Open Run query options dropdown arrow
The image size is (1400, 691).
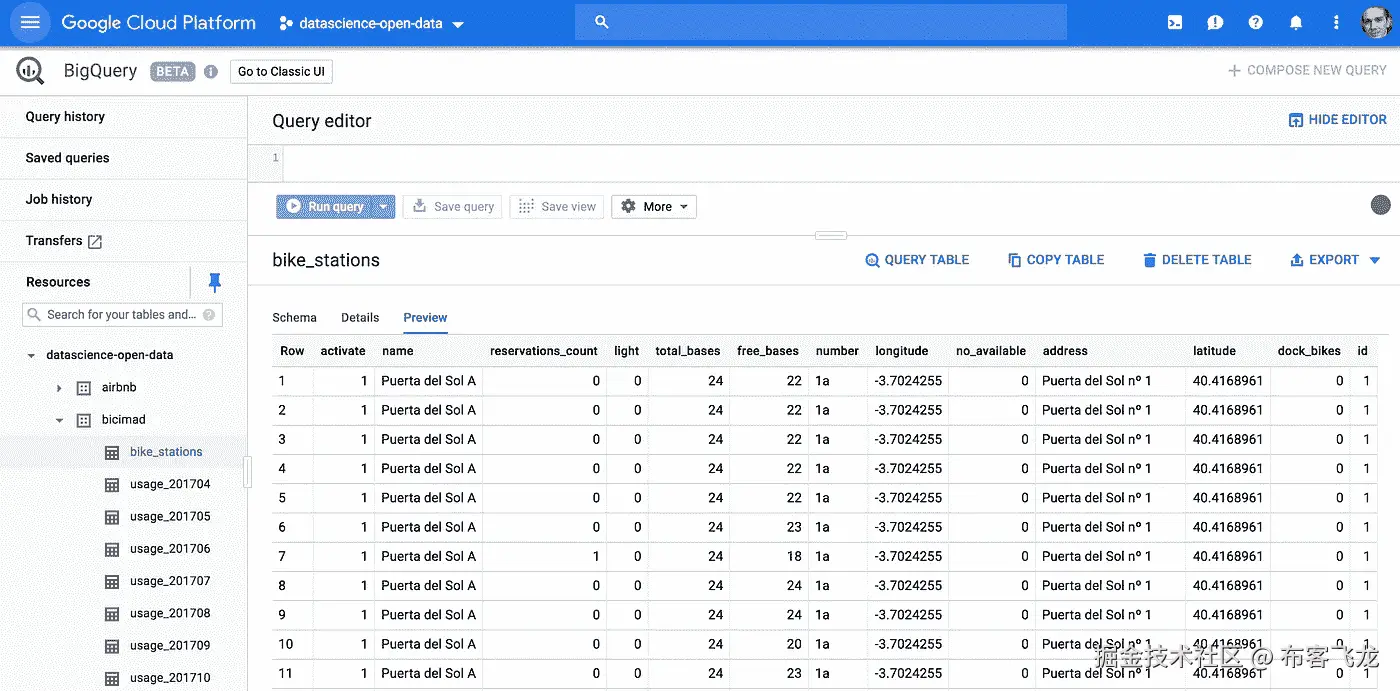tap(383, 207)
